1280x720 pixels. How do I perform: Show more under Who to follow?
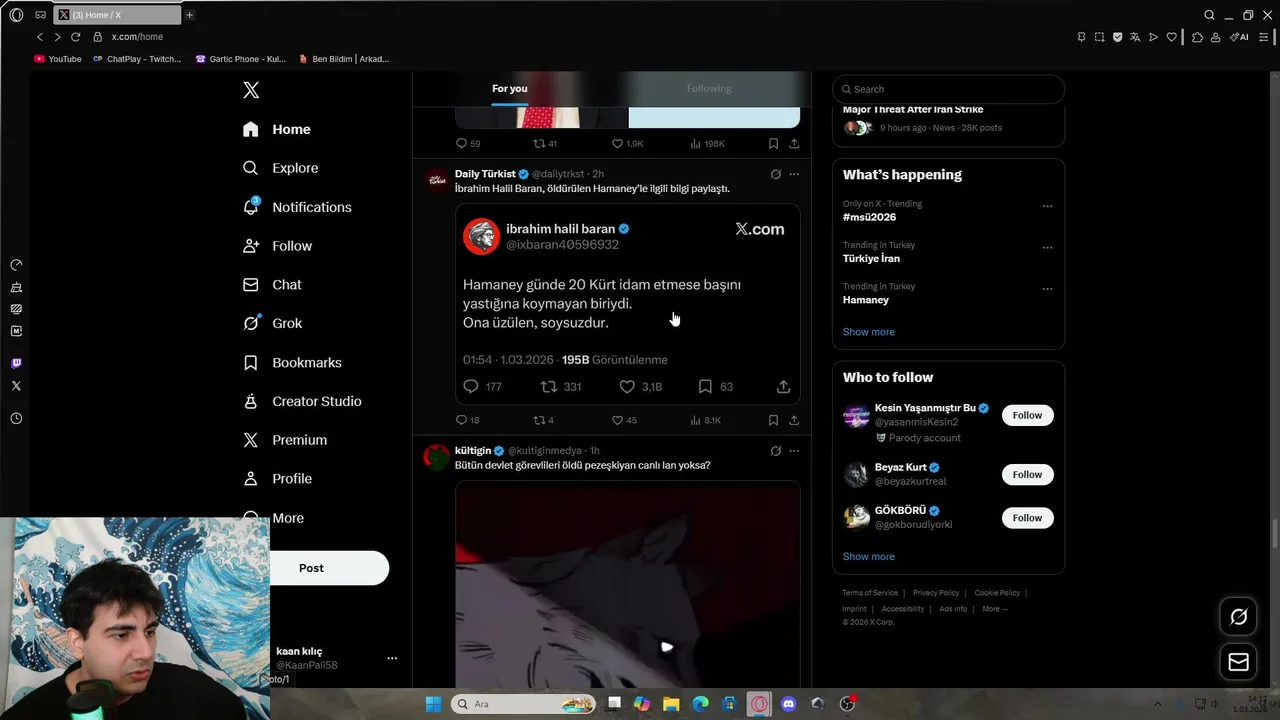(869, 557)
